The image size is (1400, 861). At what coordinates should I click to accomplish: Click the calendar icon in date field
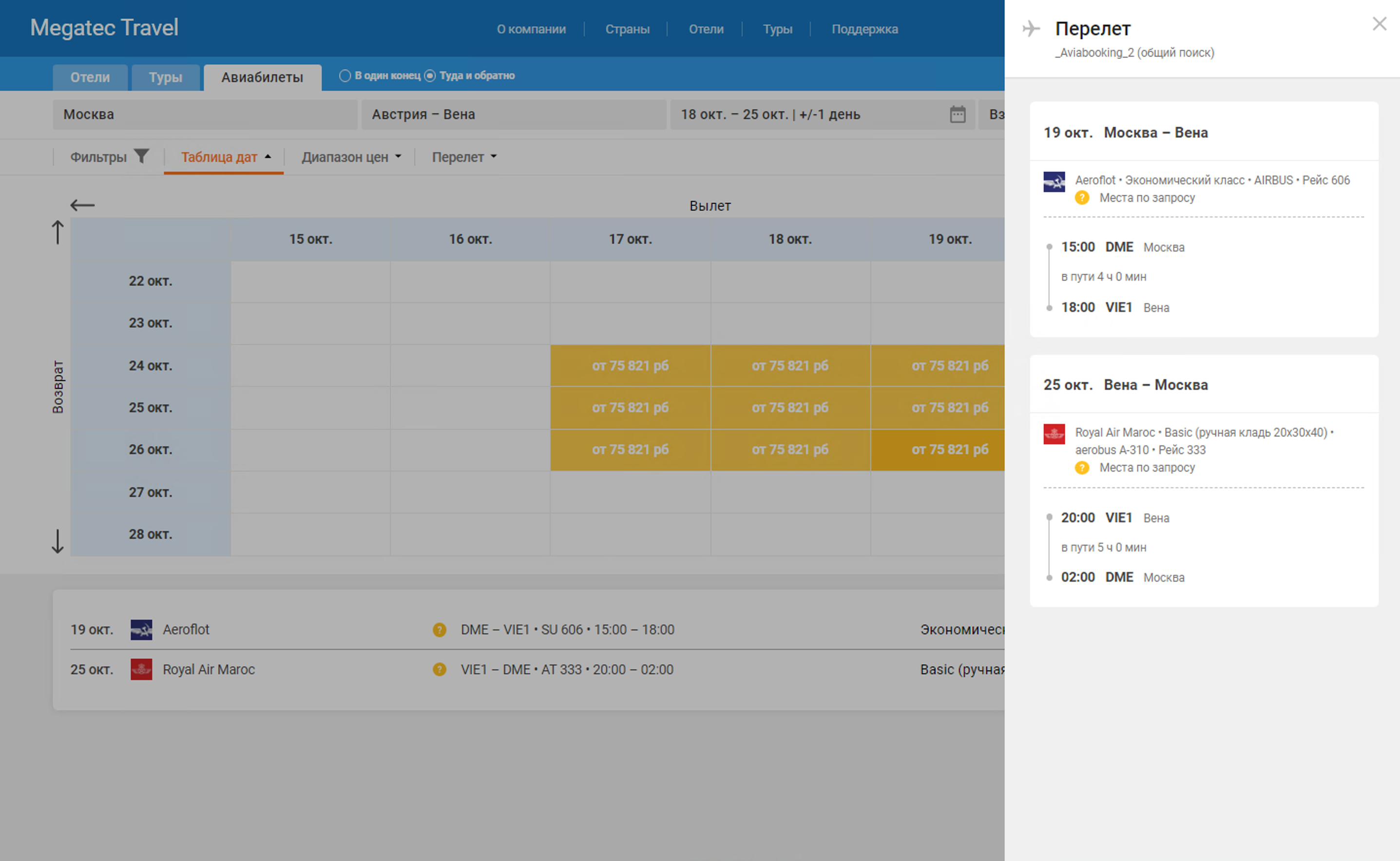tap(957, 115)
